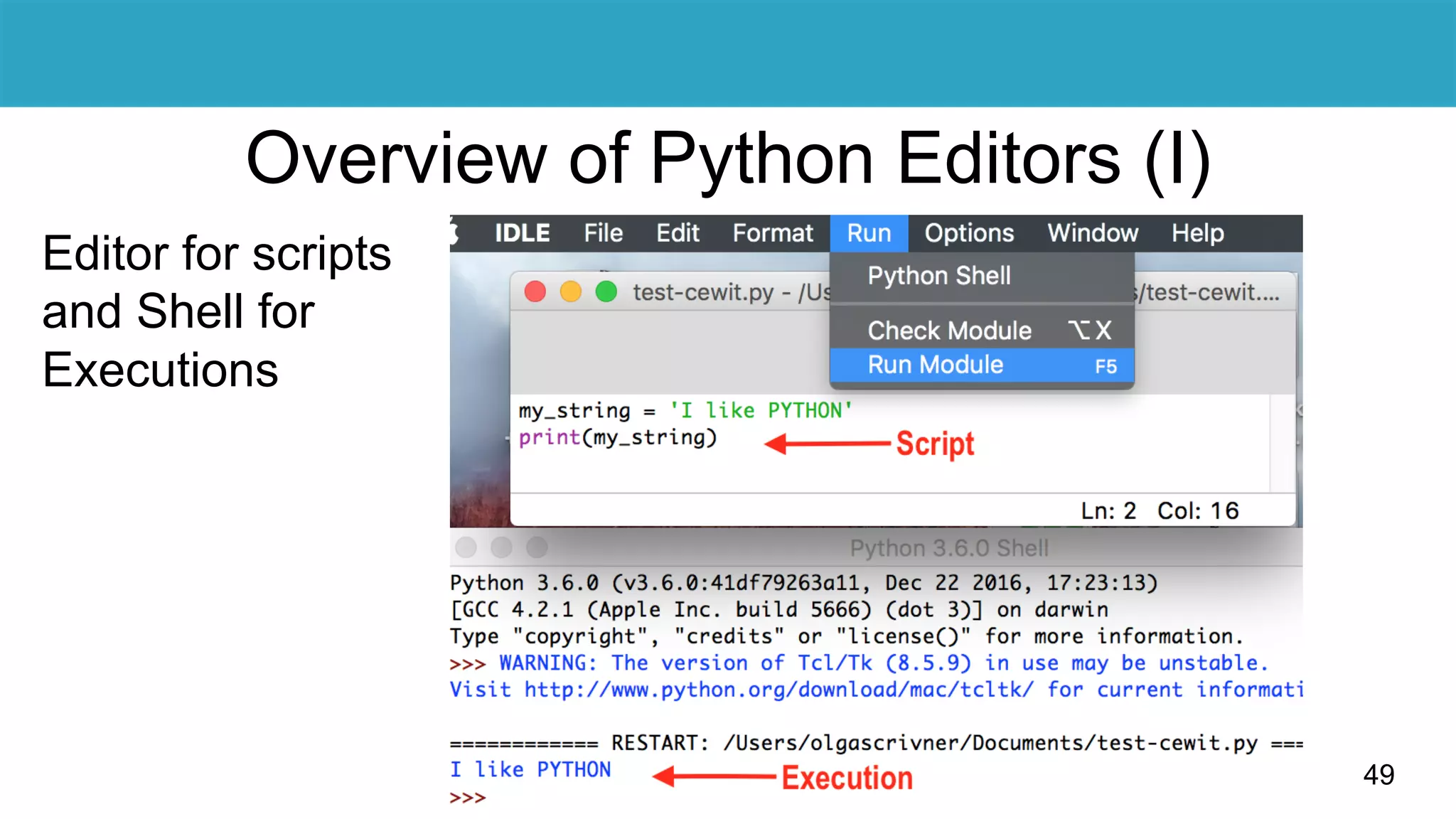Screen dimensions: 1456x819
Task: Click the Apple logo menu icon
Action: [455, 233]
